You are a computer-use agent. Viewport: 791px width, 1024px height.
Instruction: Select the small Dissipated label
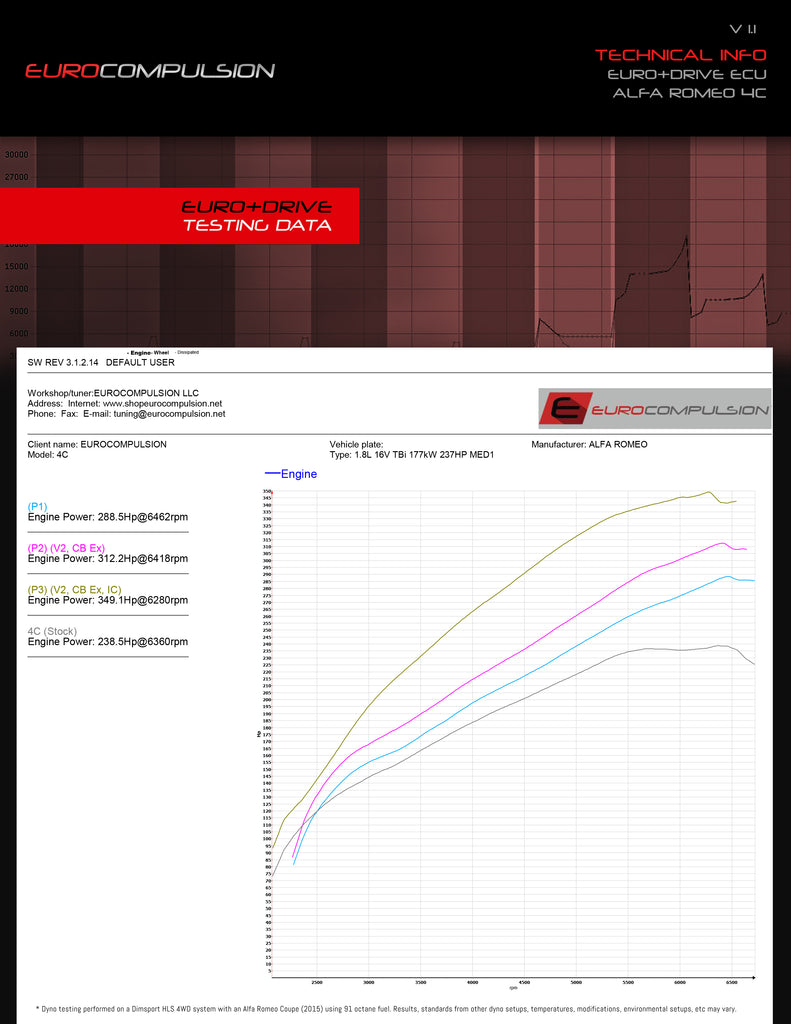coord(187,353)
